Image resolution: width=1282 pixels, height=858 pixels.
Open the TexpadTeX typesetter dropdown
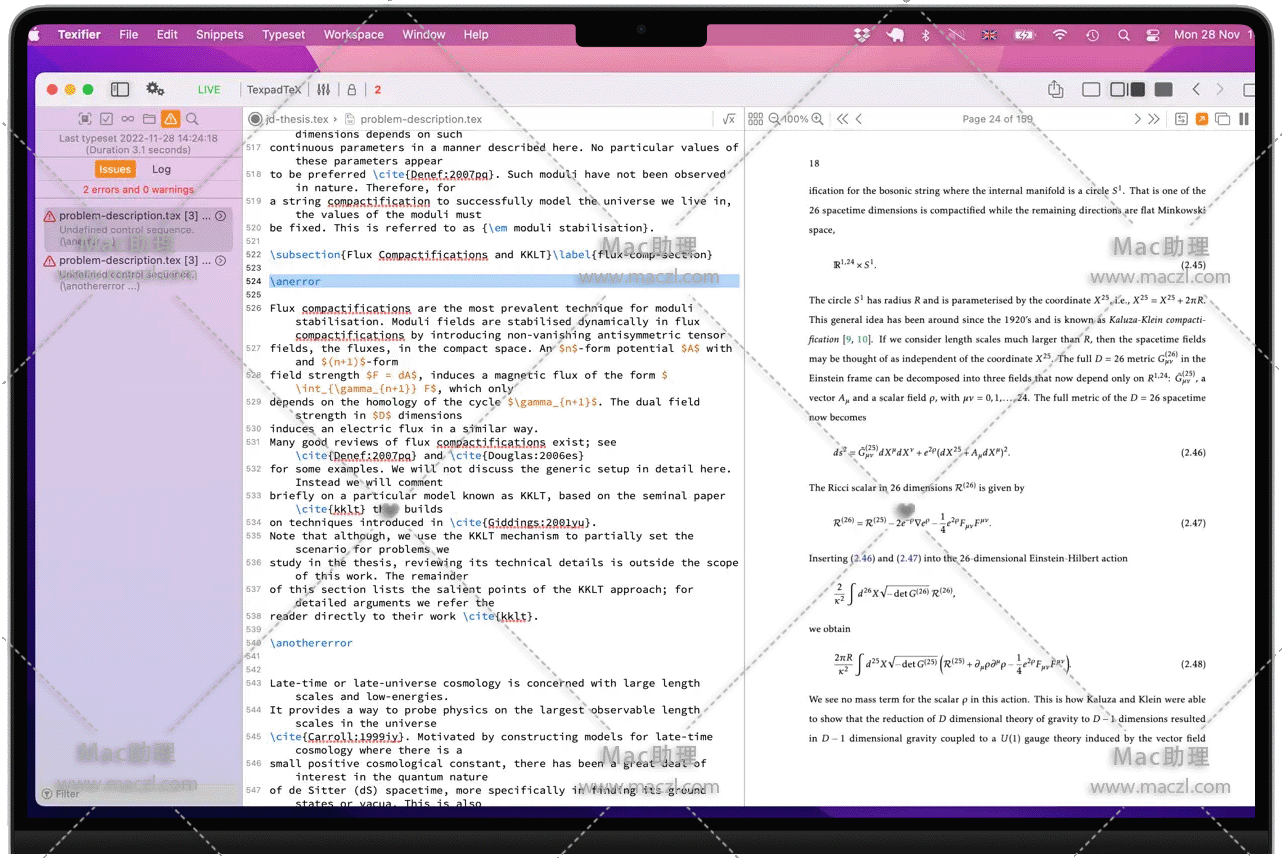point(273,90)
